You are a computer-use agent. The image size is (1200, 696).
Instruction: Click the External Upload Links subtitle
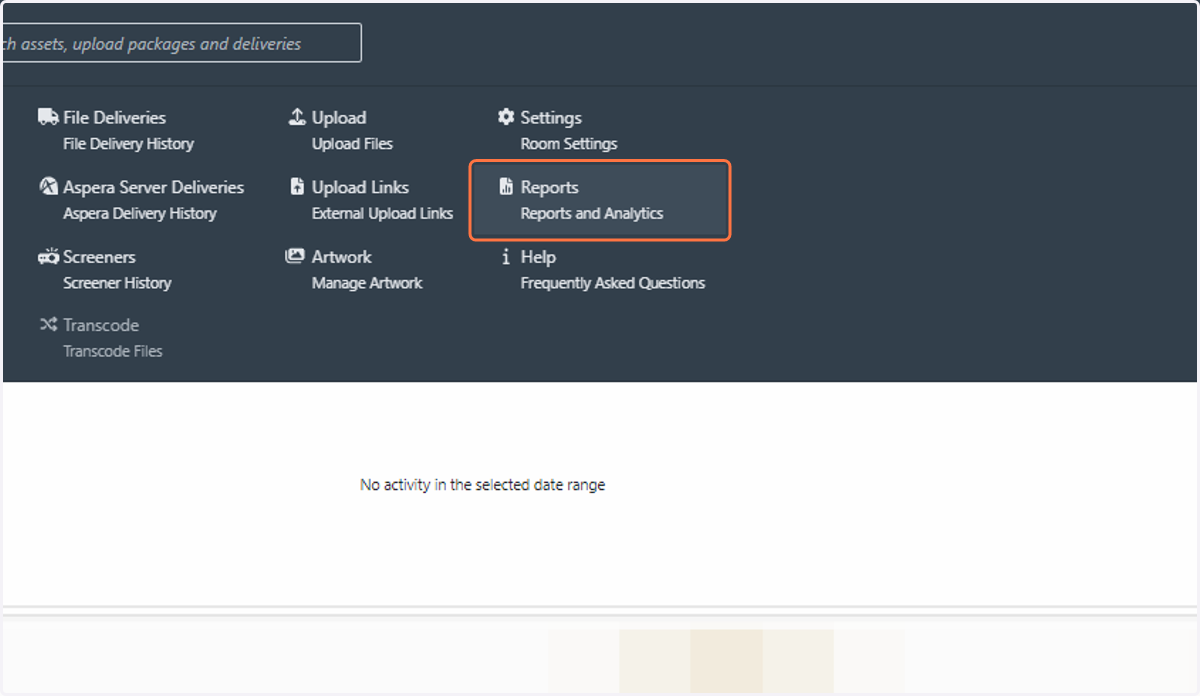pos(382,214)
